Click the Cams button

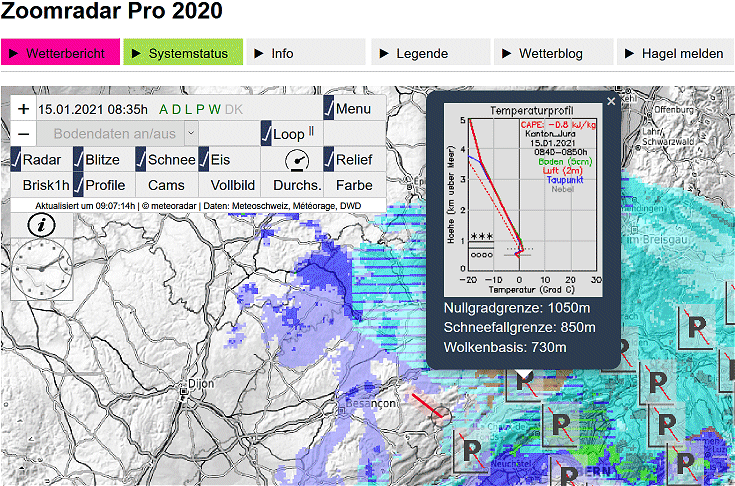tap(166, 185)
